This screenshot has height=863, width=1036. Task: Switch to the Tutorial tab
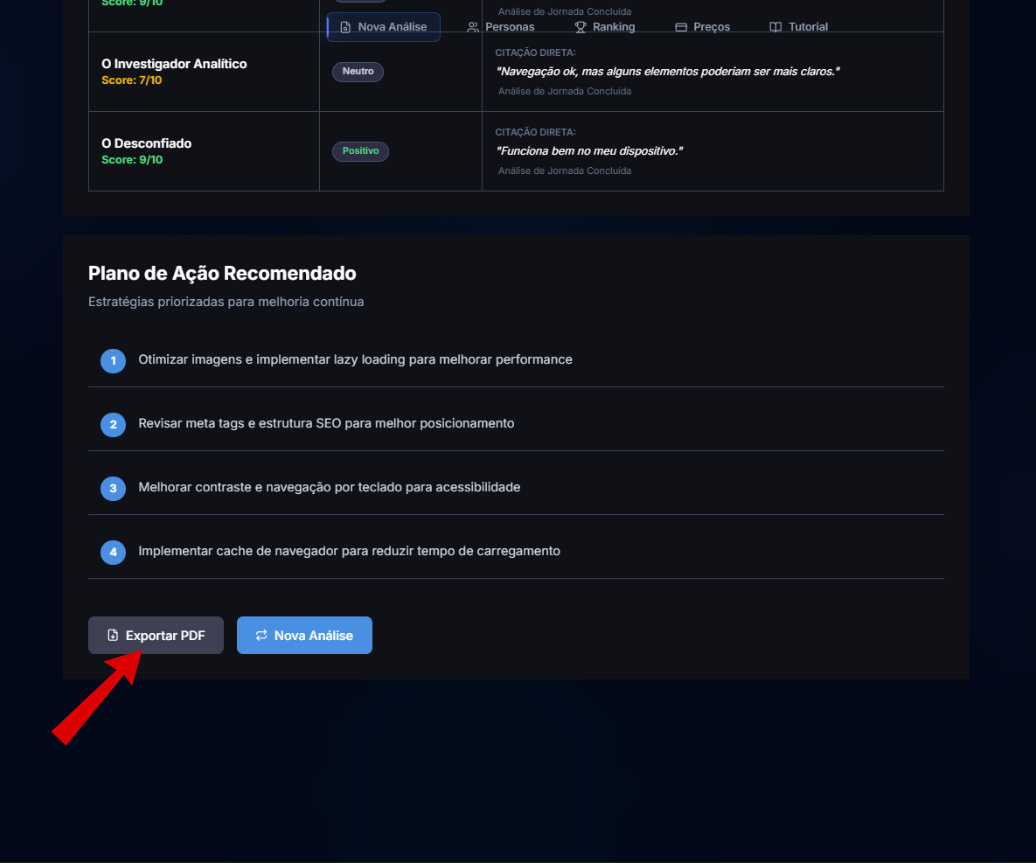pos(799,27)
